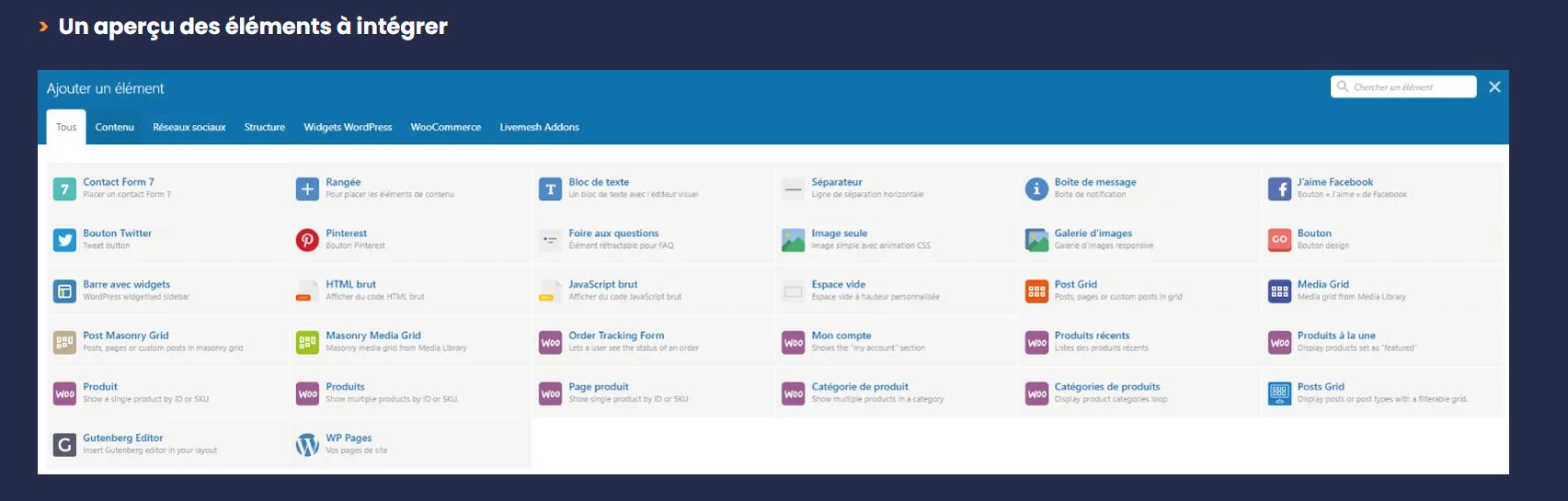Open the Livemesh Addons tab
Screen dimensions: 1568x501
tap(539, 128)
